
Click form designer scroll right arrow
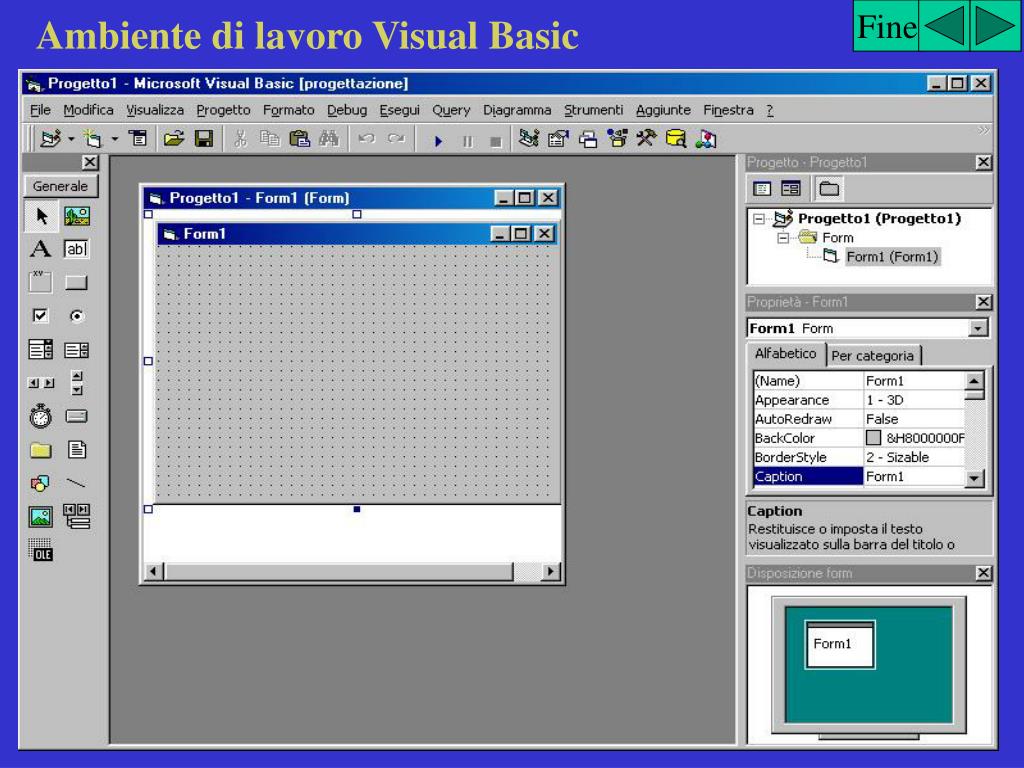click(551, 571)
